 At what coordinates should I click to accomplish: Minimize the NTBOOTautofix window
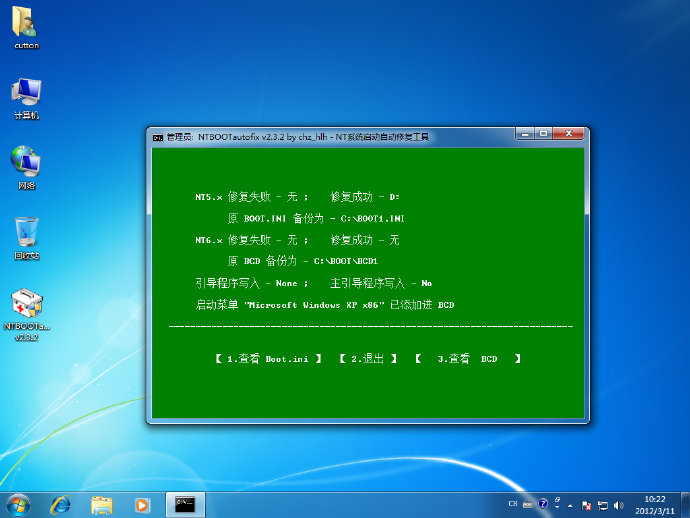pos(525,133)
